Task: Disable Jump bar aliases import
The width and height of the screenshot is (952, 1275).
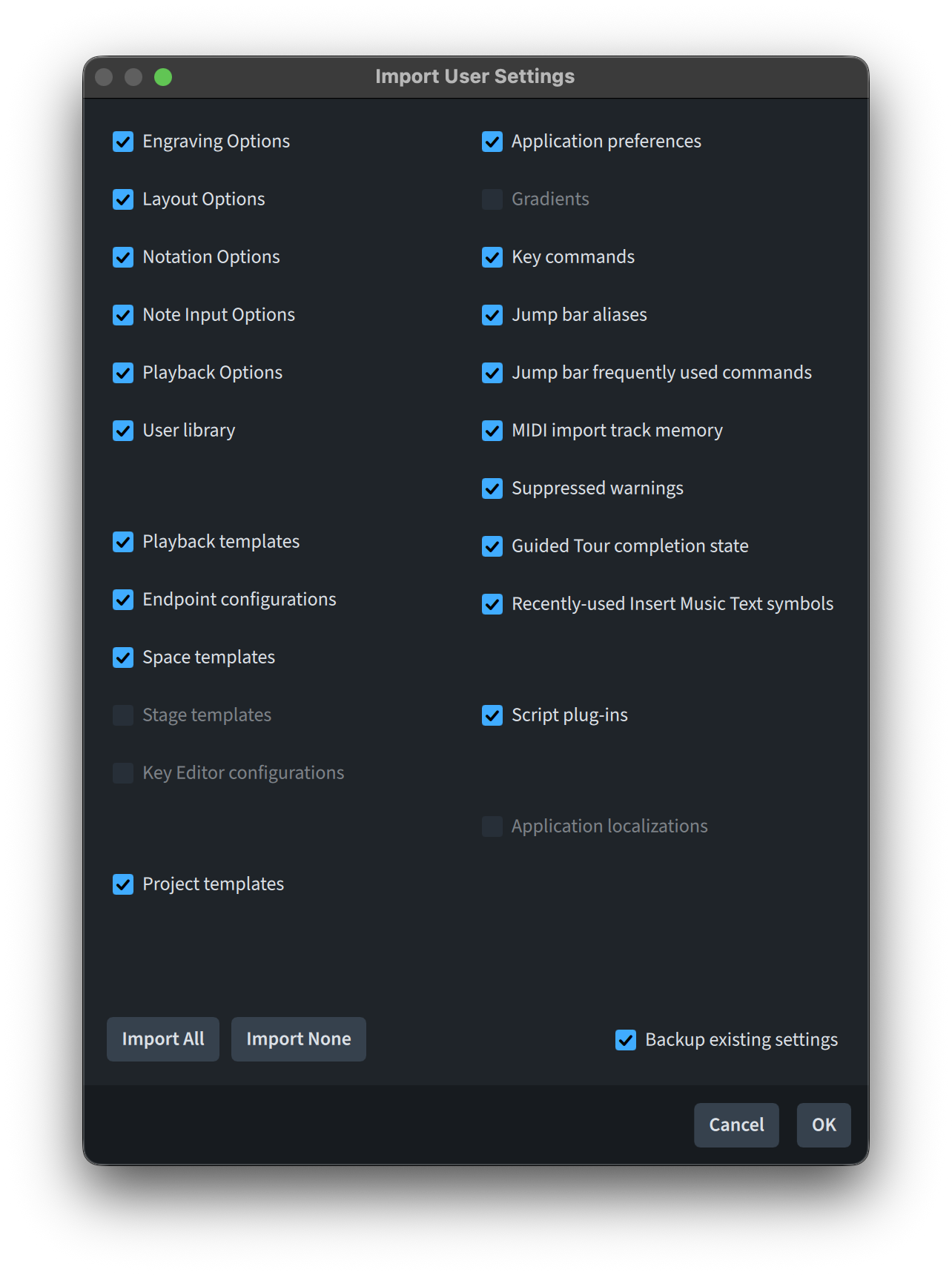Action: point(492,315)
